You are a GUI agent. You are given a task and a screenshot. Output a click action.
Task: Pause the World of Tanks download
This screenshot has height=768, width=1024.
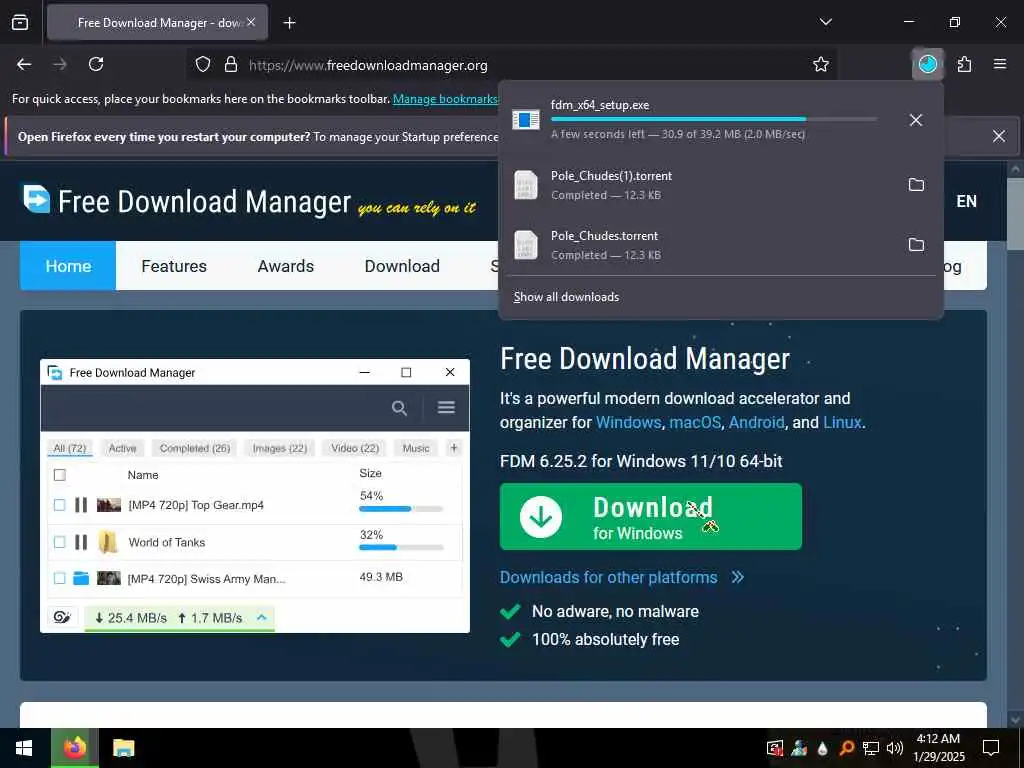click(81, 542)
